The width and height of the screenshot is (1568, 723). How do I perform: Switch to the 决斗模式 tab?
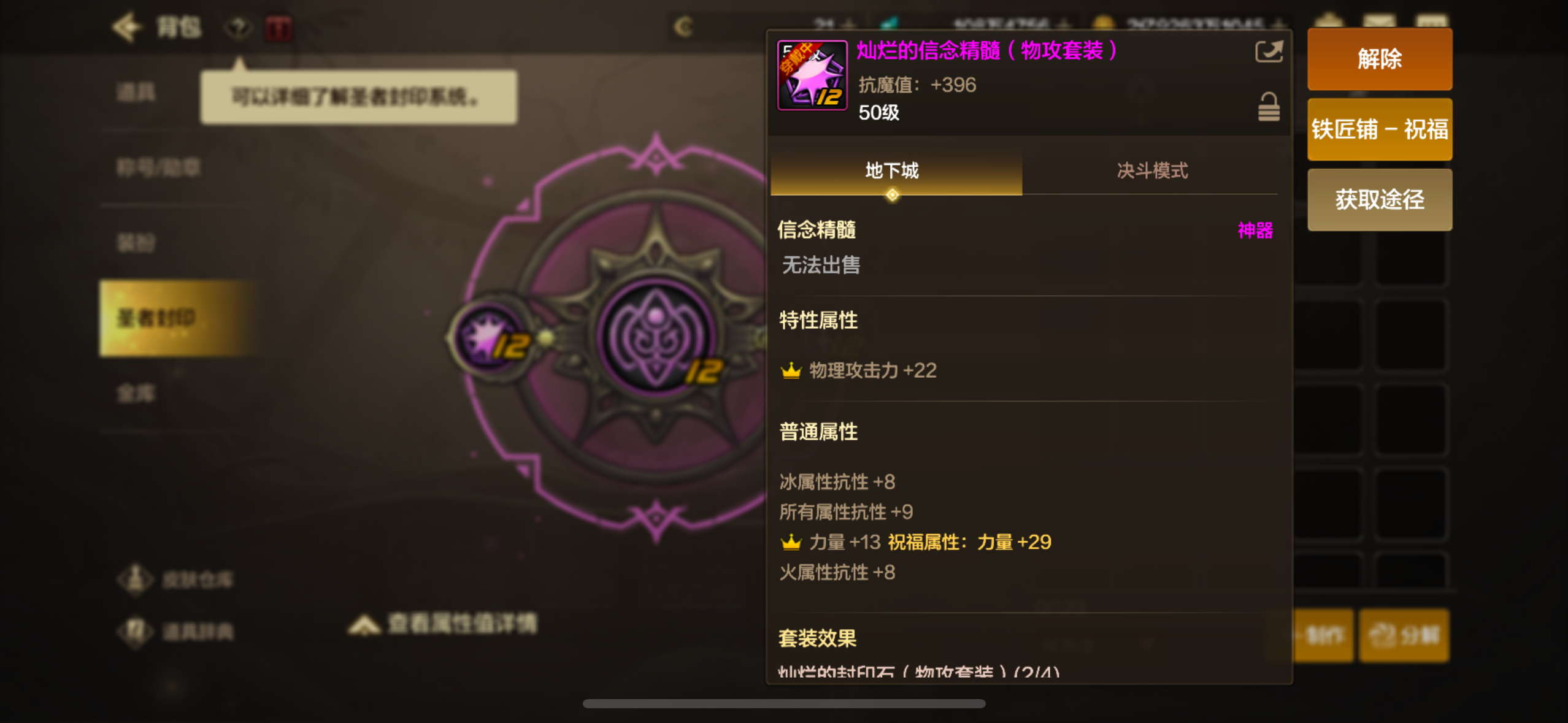(x=1151, y=171)
